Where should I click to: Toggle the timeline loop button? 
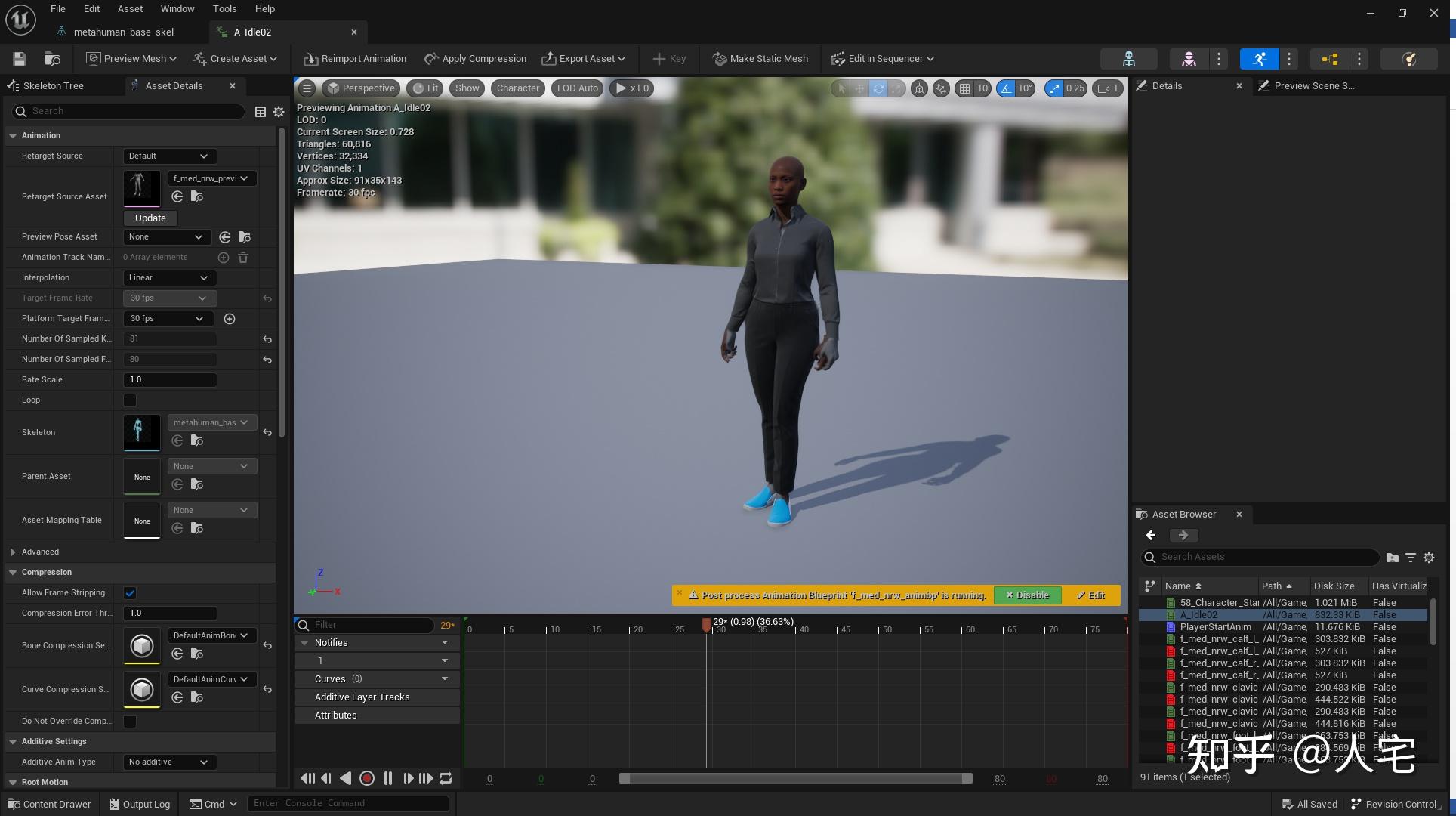tap(446, 778)
